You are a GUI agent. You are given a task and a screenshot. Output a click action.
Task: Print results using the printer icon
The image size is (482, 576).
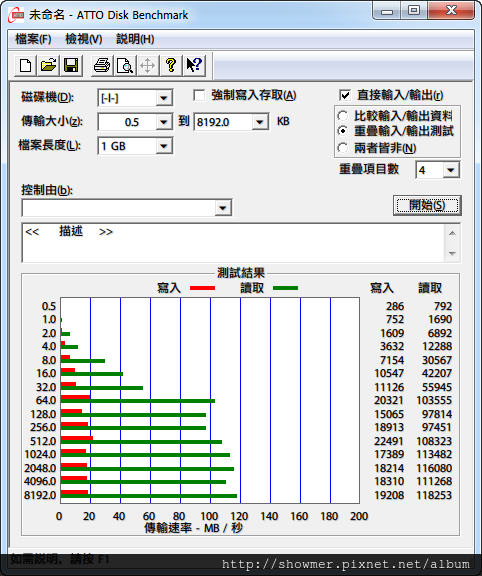[x=102, y=66]
